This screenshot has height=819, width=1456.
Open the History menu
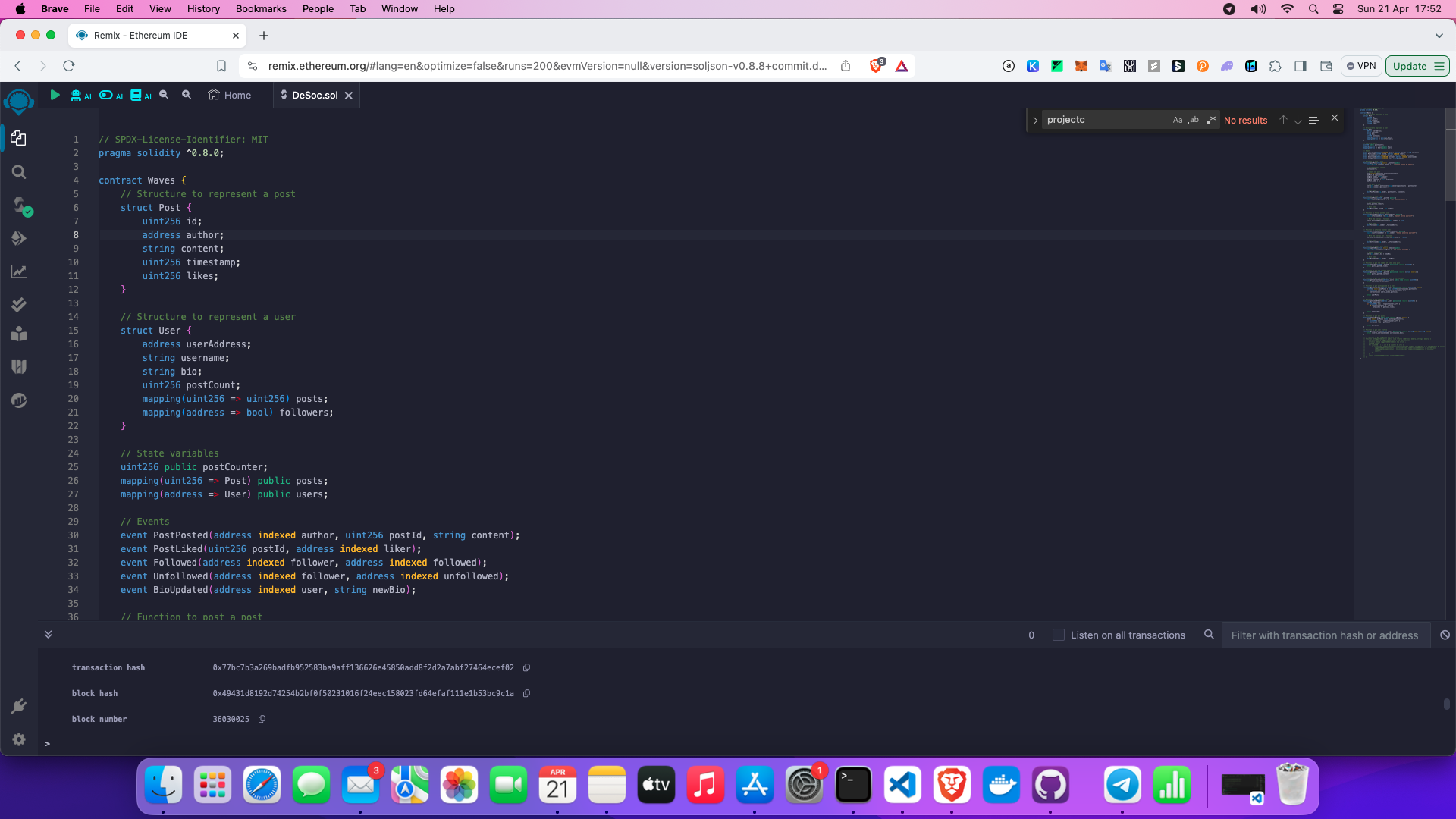coord(203,9)
